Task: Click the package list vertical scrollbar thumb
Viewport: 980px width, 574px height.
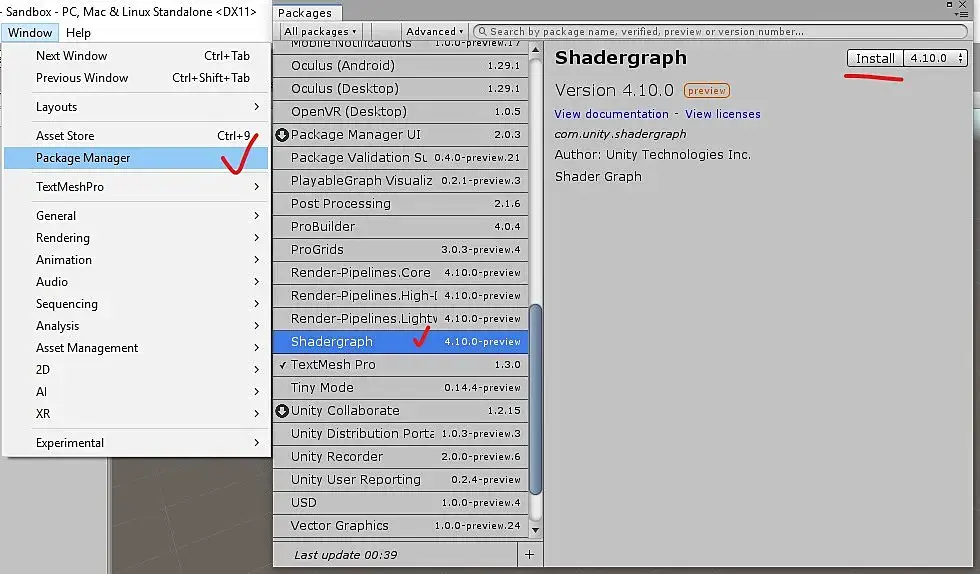Action: point(536,400)
